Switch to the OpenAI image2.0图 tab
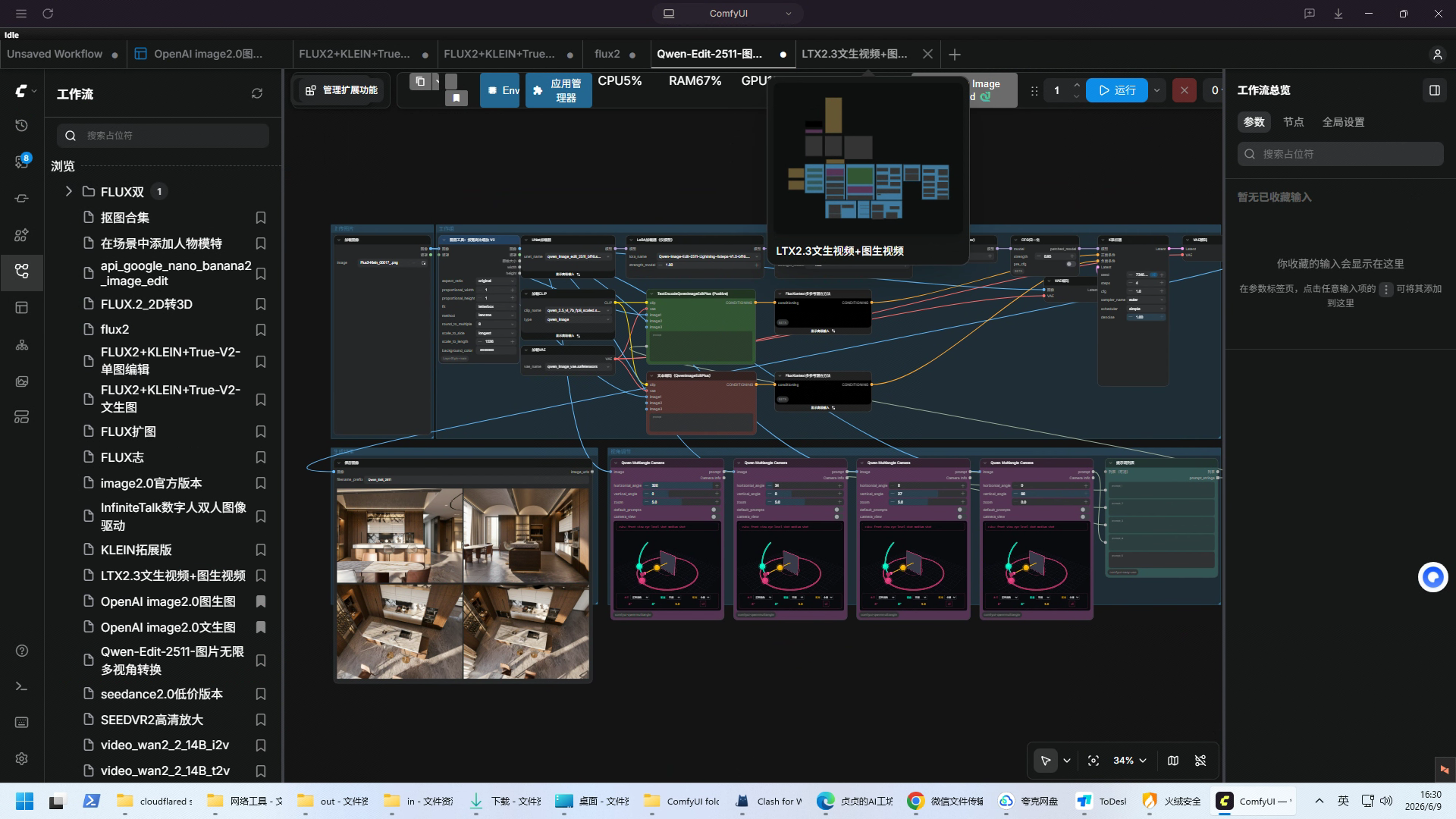The height and width of the screenshot is (819, 1456). (x=208, y=54)
